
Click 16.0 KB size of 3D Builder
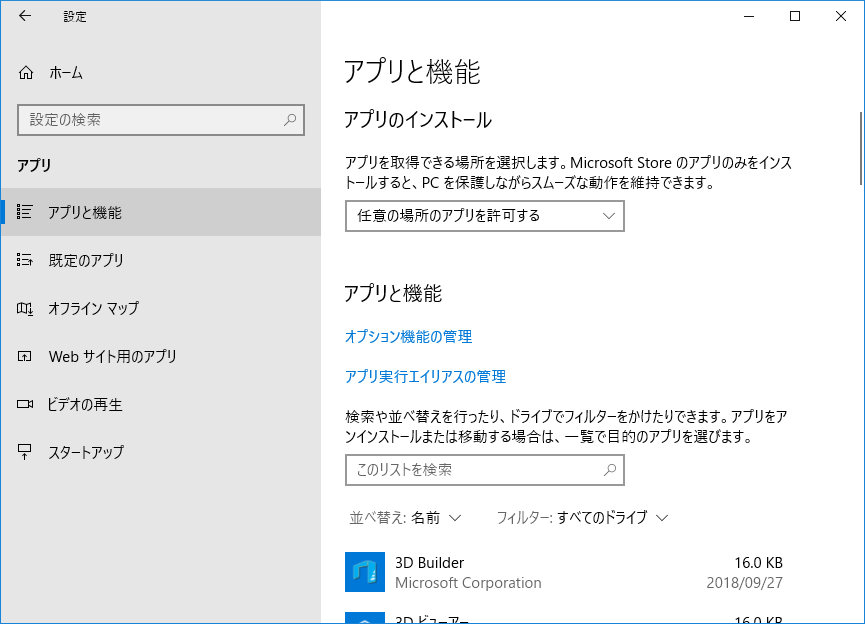pos(758,563)
